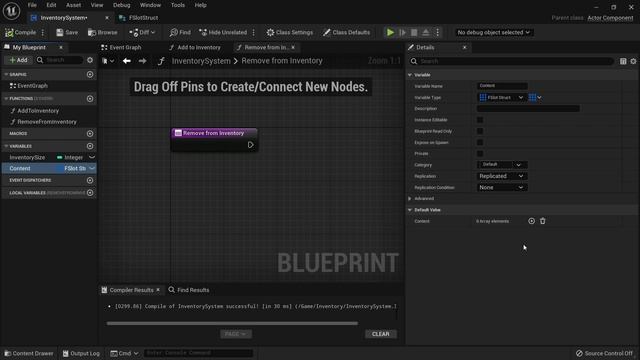
Task: Remove all Content array elements
Action: click(x=542, y=221)
